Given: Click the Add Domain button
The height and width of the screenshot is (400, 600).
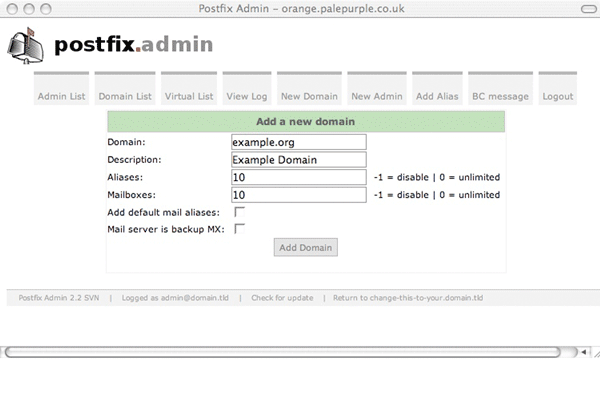Looking at the screenshot, I should click(x=305, y=247).
